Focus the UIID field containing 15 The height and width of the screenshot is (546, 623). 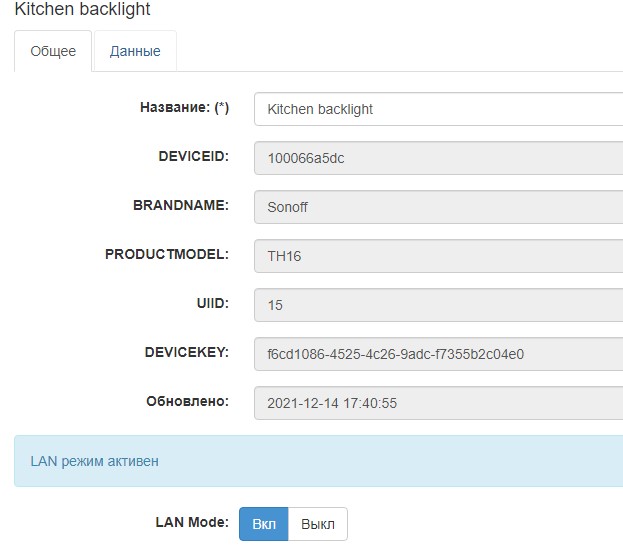click(438, 305)
